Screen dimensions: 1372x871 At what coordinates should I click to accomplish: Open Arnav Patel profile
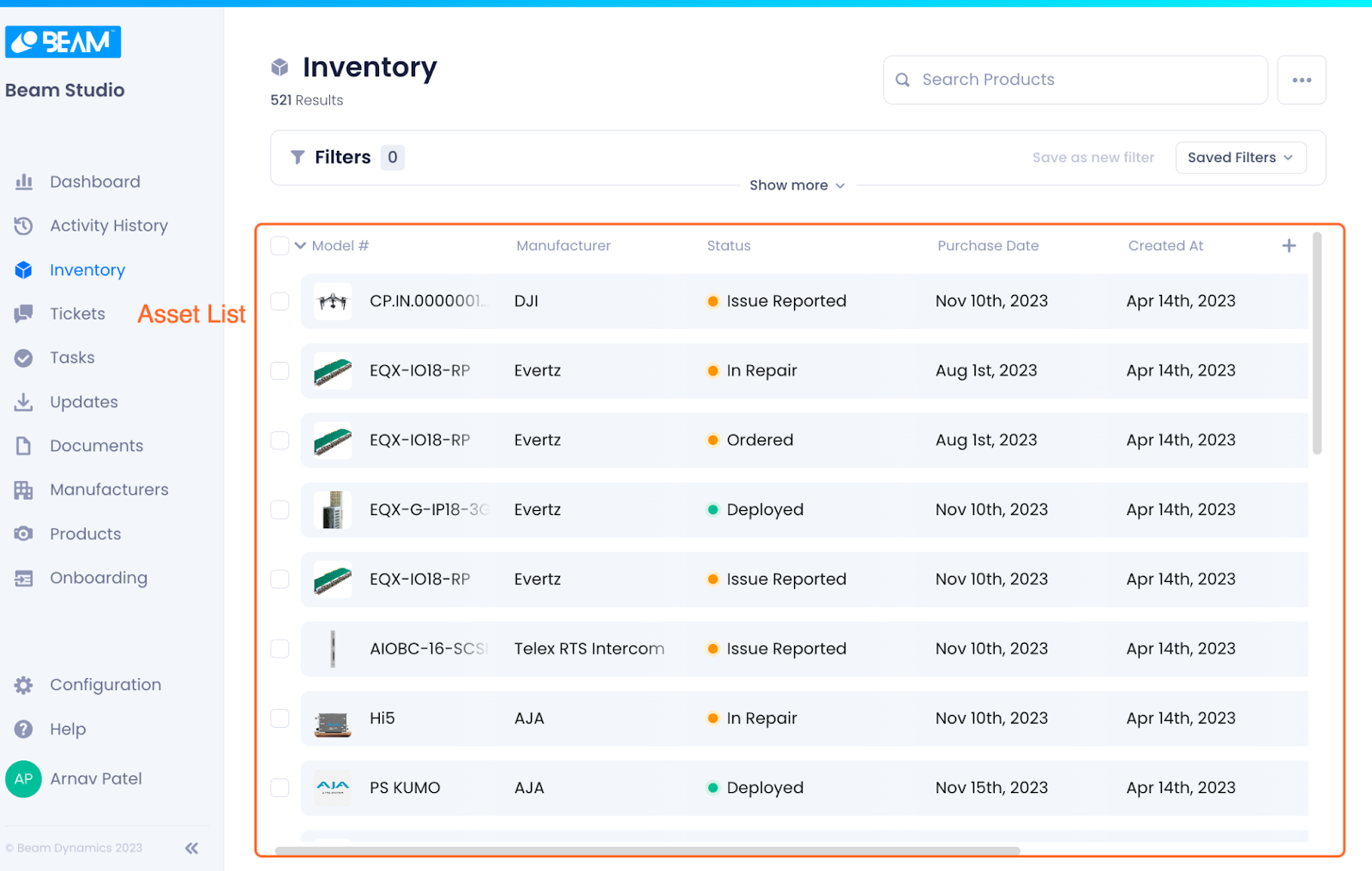[x=96, y=778]
